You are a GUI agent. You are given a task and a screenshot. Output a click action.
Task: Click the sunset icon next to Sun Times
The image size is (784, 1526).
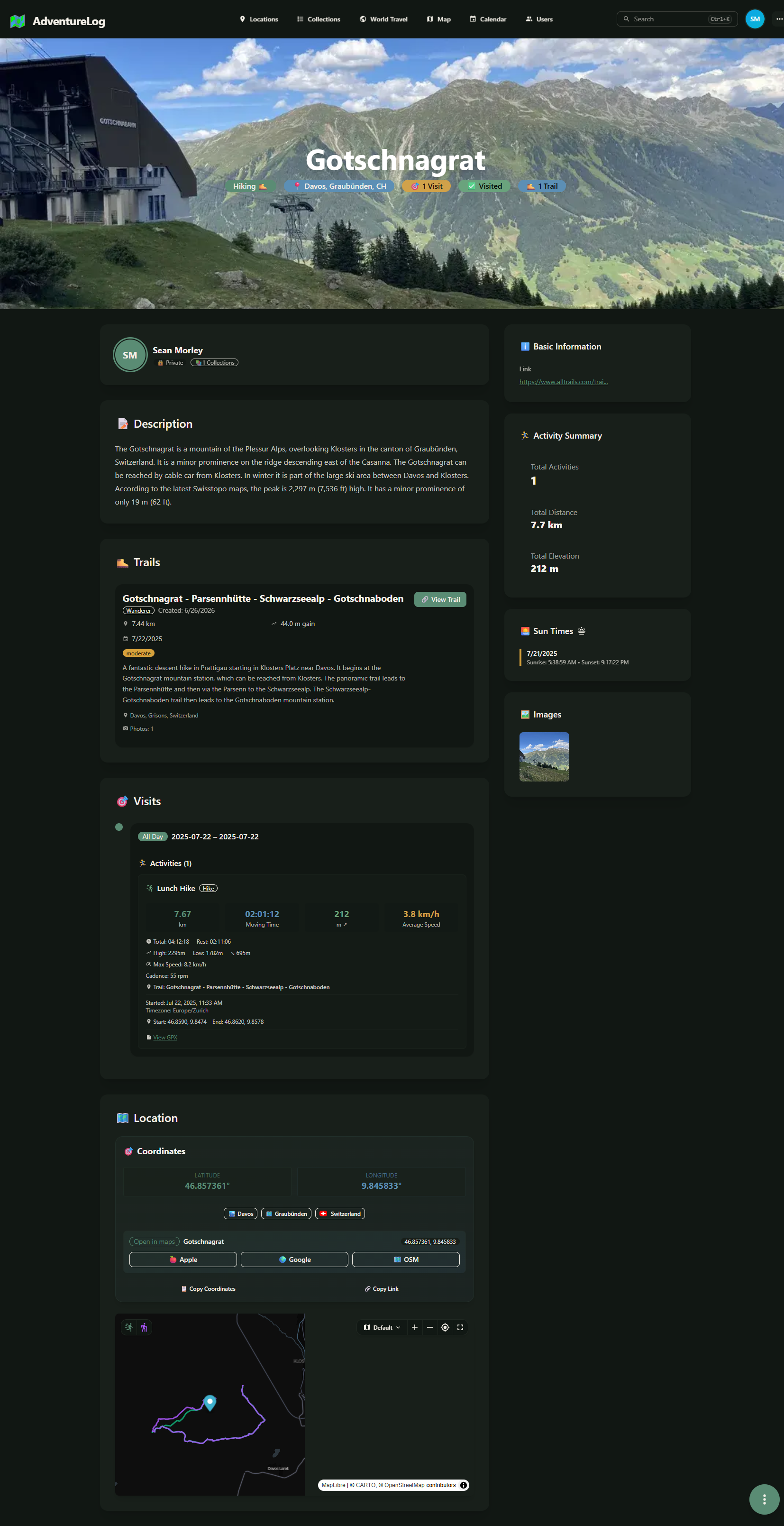pos(582,631)
